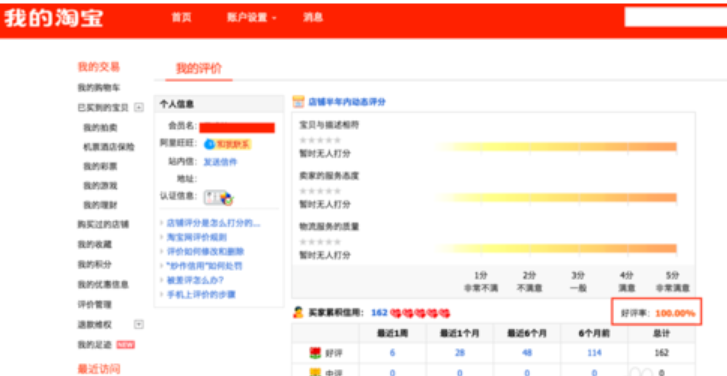Click the 1分 非常不满 scale label
The width and height of the screenshot is (727, 376).
[x=481, y=281]
